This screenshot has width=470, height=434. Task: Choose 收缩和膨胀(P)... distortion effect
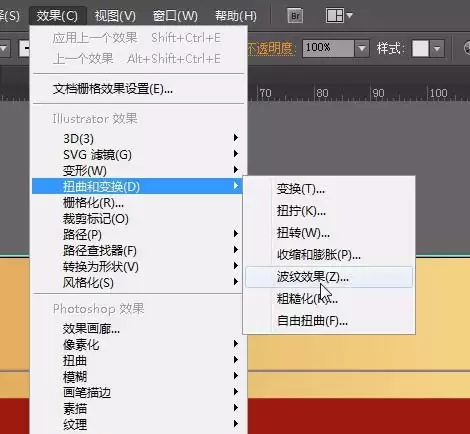point(319,255)
